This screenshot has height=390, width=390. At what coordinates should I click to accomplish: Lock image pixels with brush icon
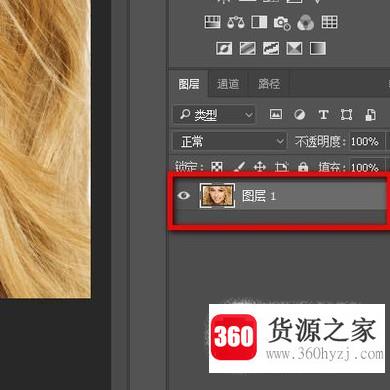[239, 167]
